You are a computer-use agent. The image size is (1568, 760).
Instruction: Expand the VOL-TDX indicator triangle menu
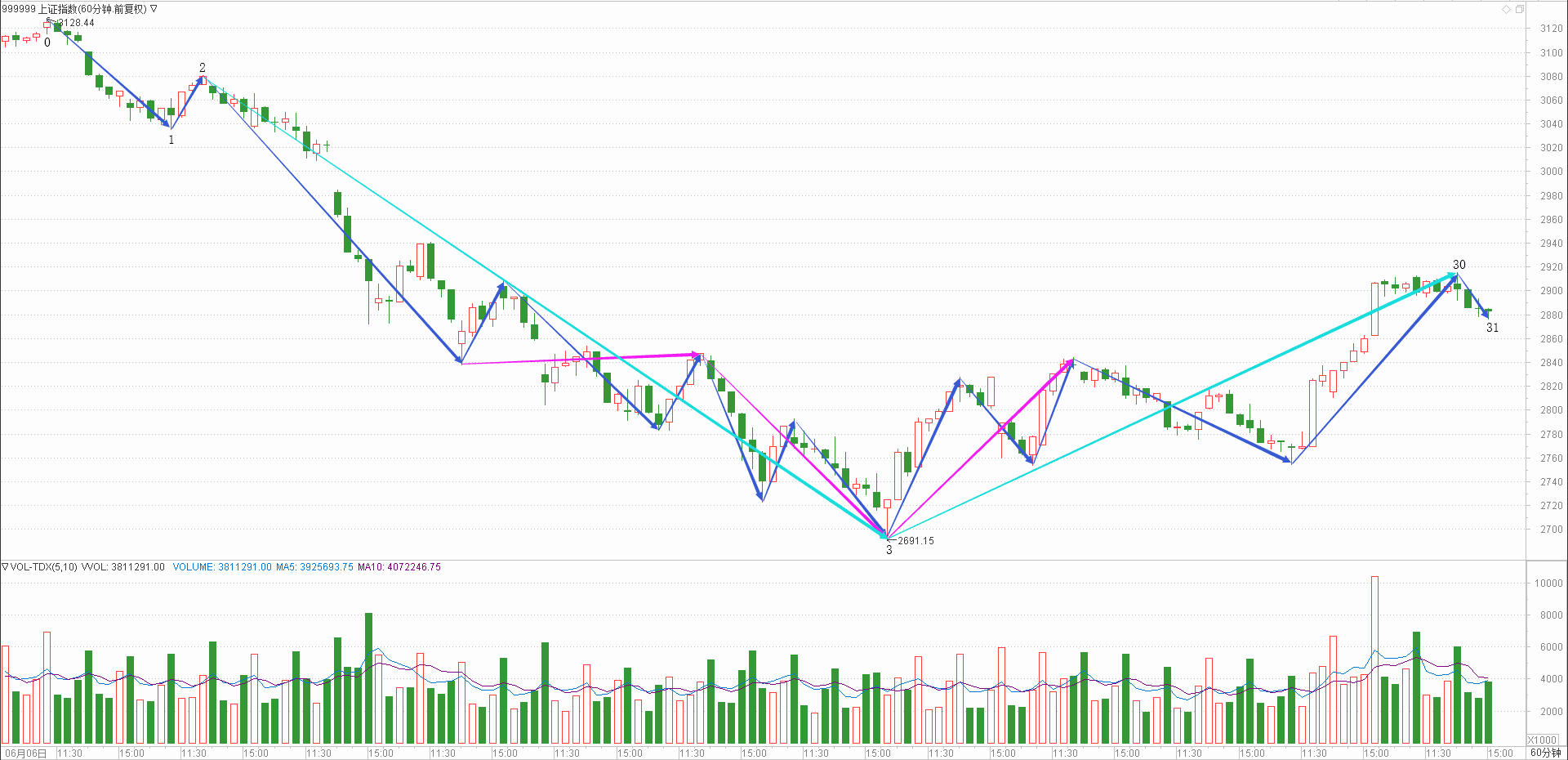[x=5, y=566]
